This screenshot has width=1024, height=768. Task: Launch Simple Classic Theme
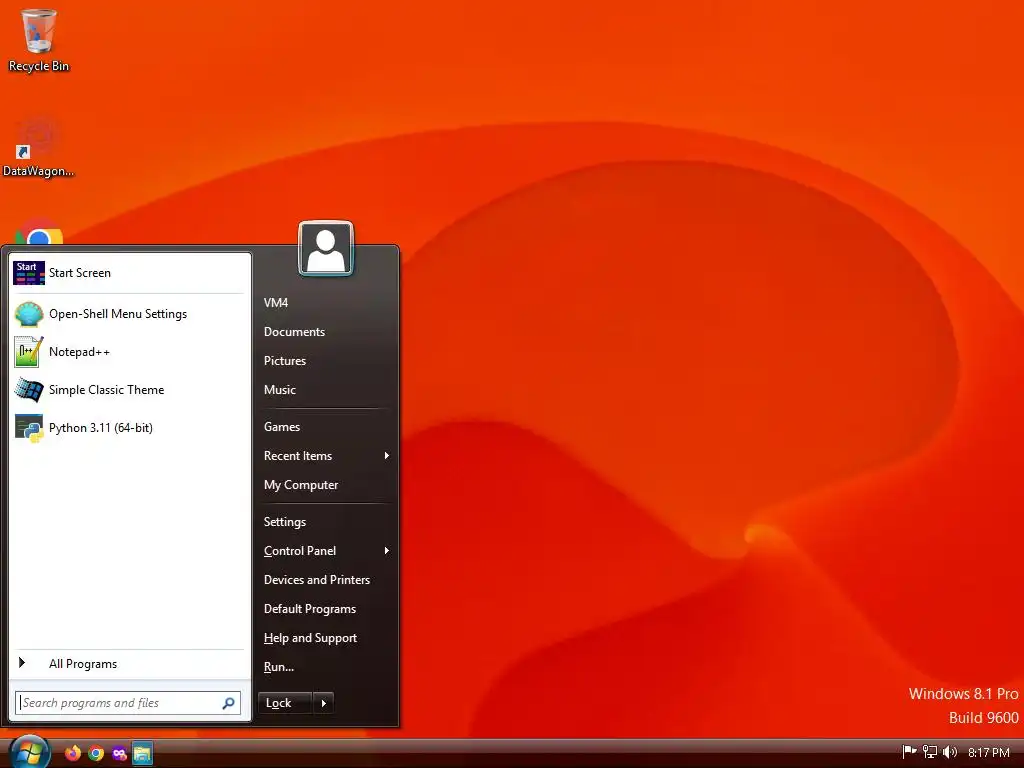coord(129,390)
